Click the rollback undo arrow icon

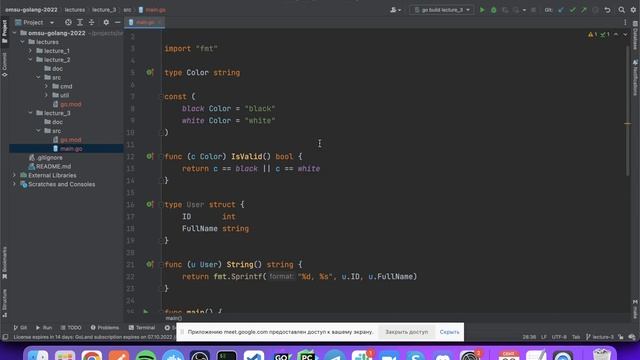(607, 10)
